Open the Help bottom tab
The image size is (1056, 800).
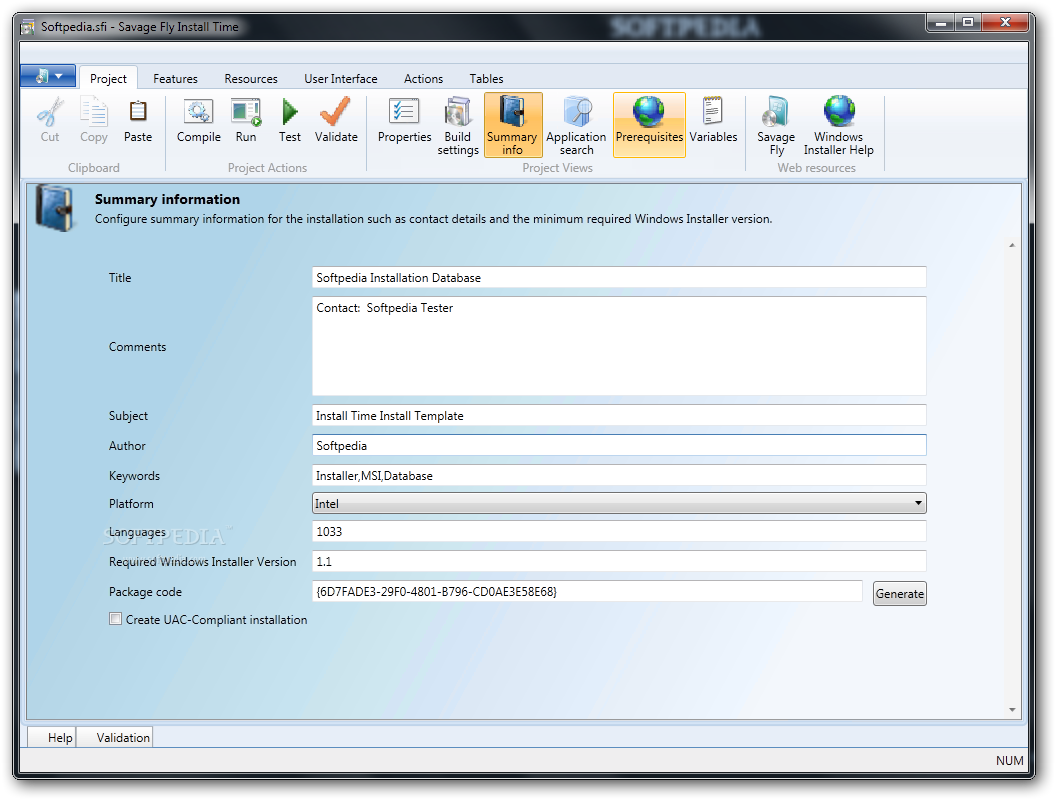[x=52, y=737]
